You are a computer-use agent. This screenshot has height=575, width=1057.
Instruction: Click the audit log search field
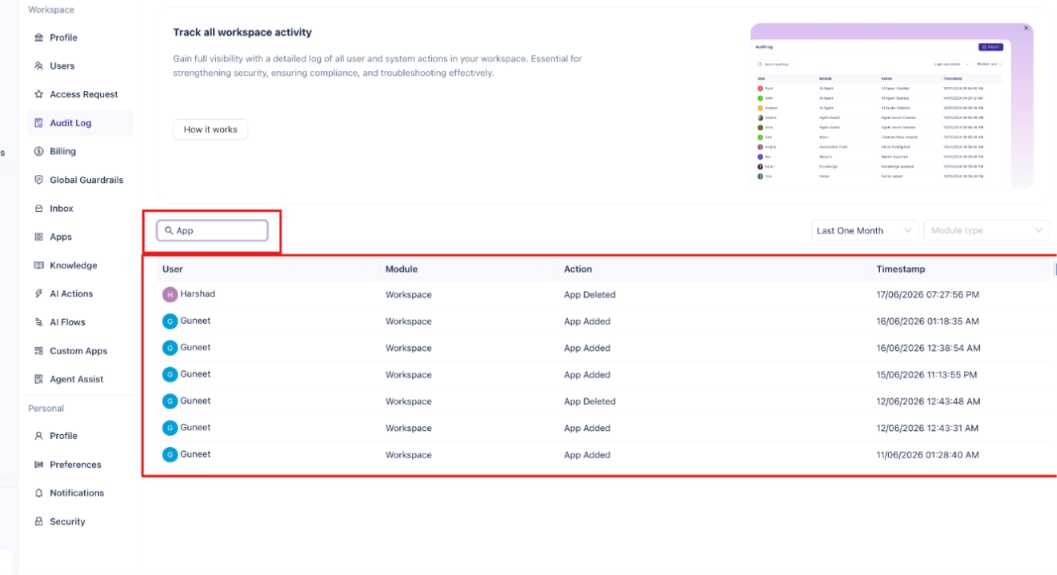[212, 231]
